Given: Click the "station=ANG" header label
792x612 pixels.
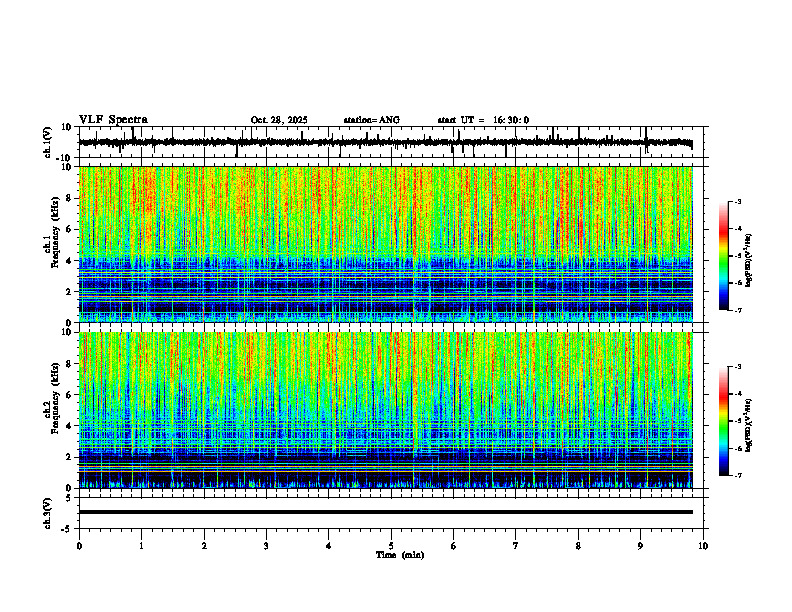Looking at the screenshot, I should click(372, 120).
